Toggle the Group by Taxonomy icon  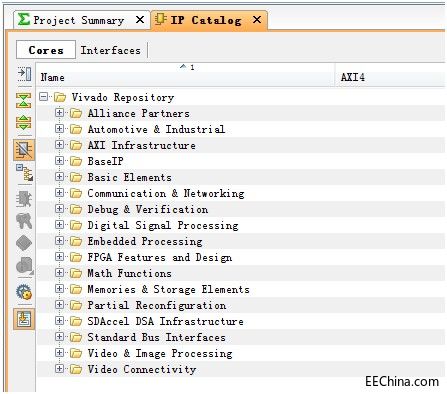coord(24,150)
